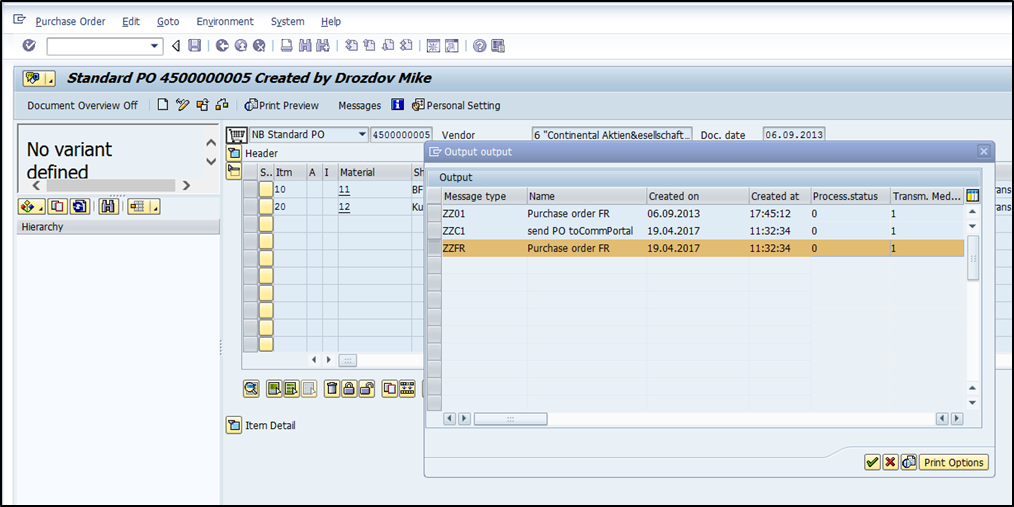
Task: Click the Create new document icon
Action: (163, 105)
